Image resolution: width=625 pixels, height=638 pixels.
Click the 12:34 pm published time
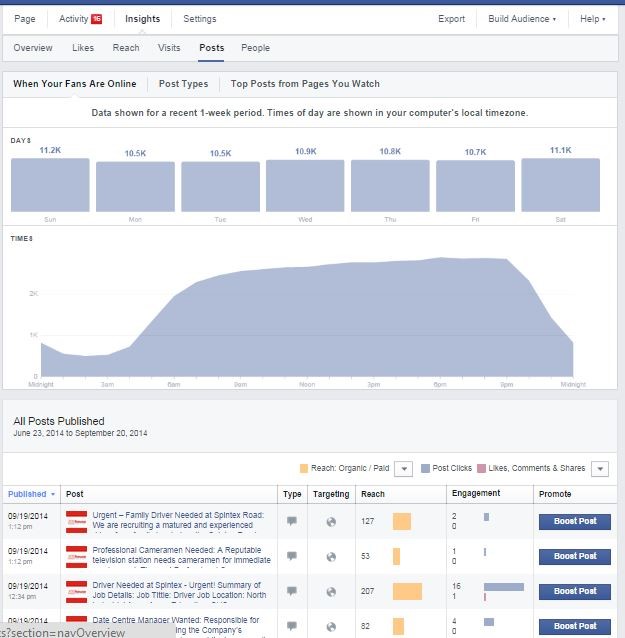tap(22, 596)
